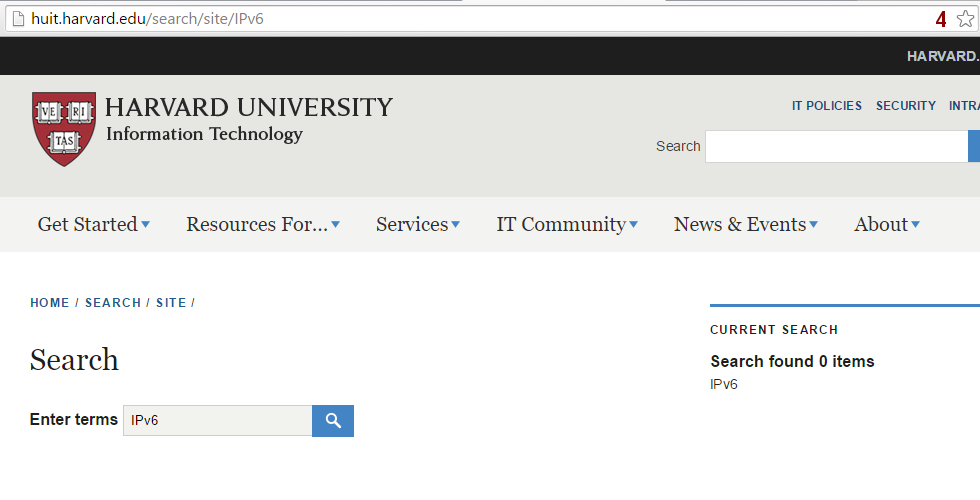Click the 'Search found 0 items' text
The height and width of the screenshot is (500, 980).
792,361
